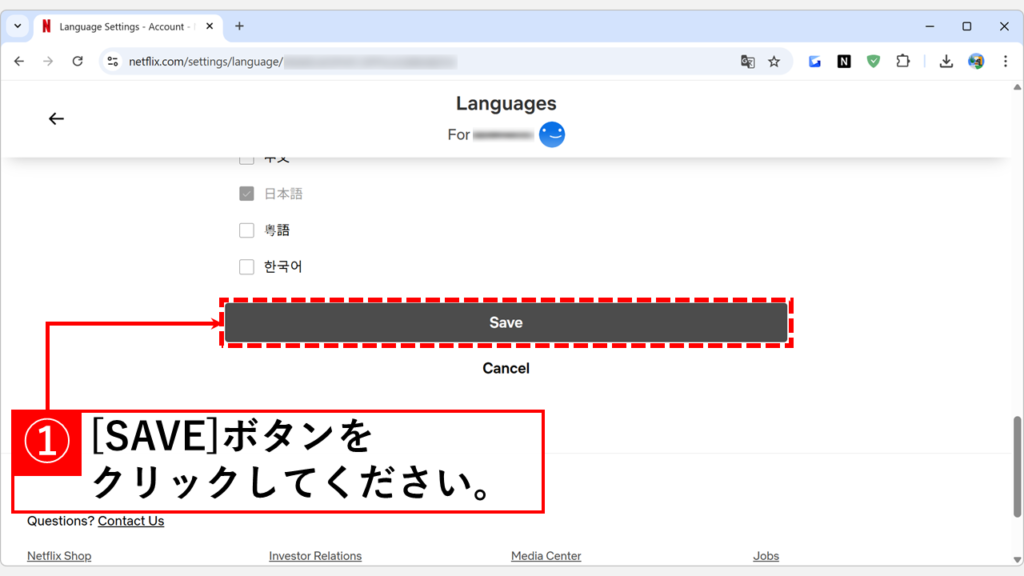Image resolution: width=1024 pixels, height=576 pixels.
Task: Open the Media Center link
Action: [546, 556]
